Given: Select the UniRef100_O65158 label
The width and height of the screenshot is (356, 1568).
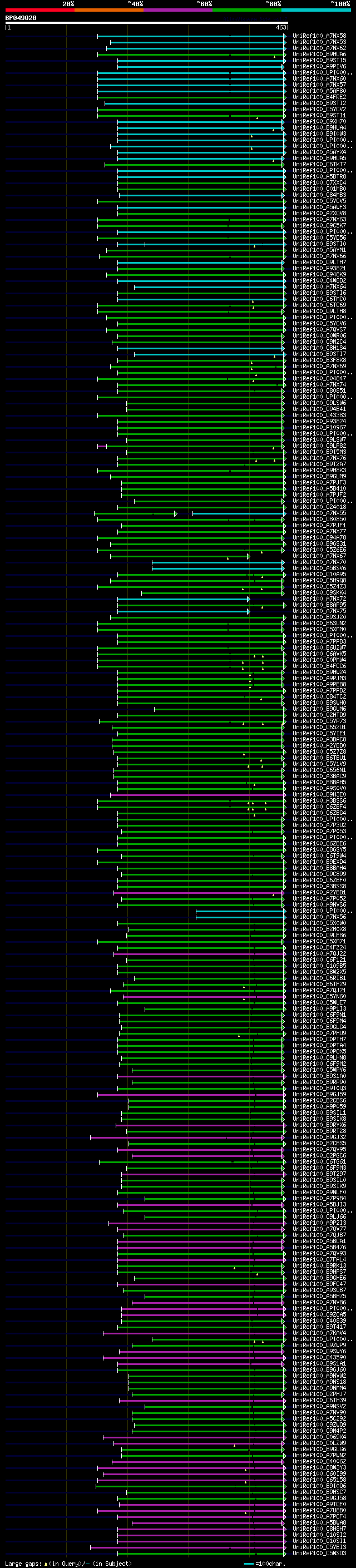Looking at the screenshot, I should [319, 1479].
